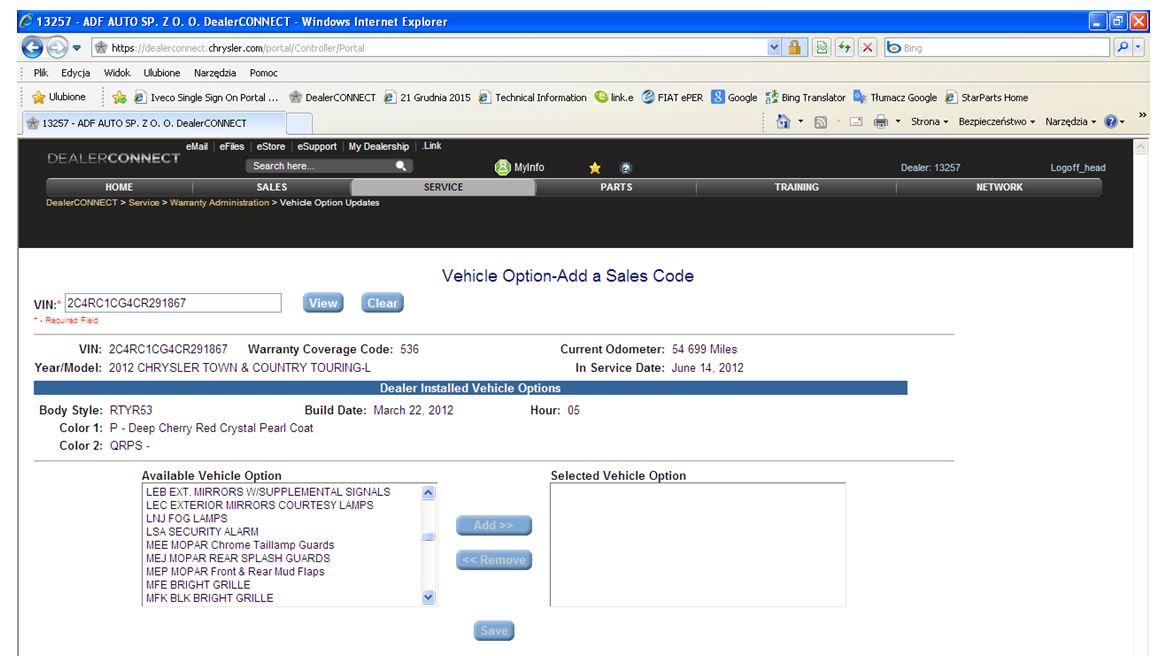
Task: Switch to the PARTS navigation tab
Action: pos(616,187)
